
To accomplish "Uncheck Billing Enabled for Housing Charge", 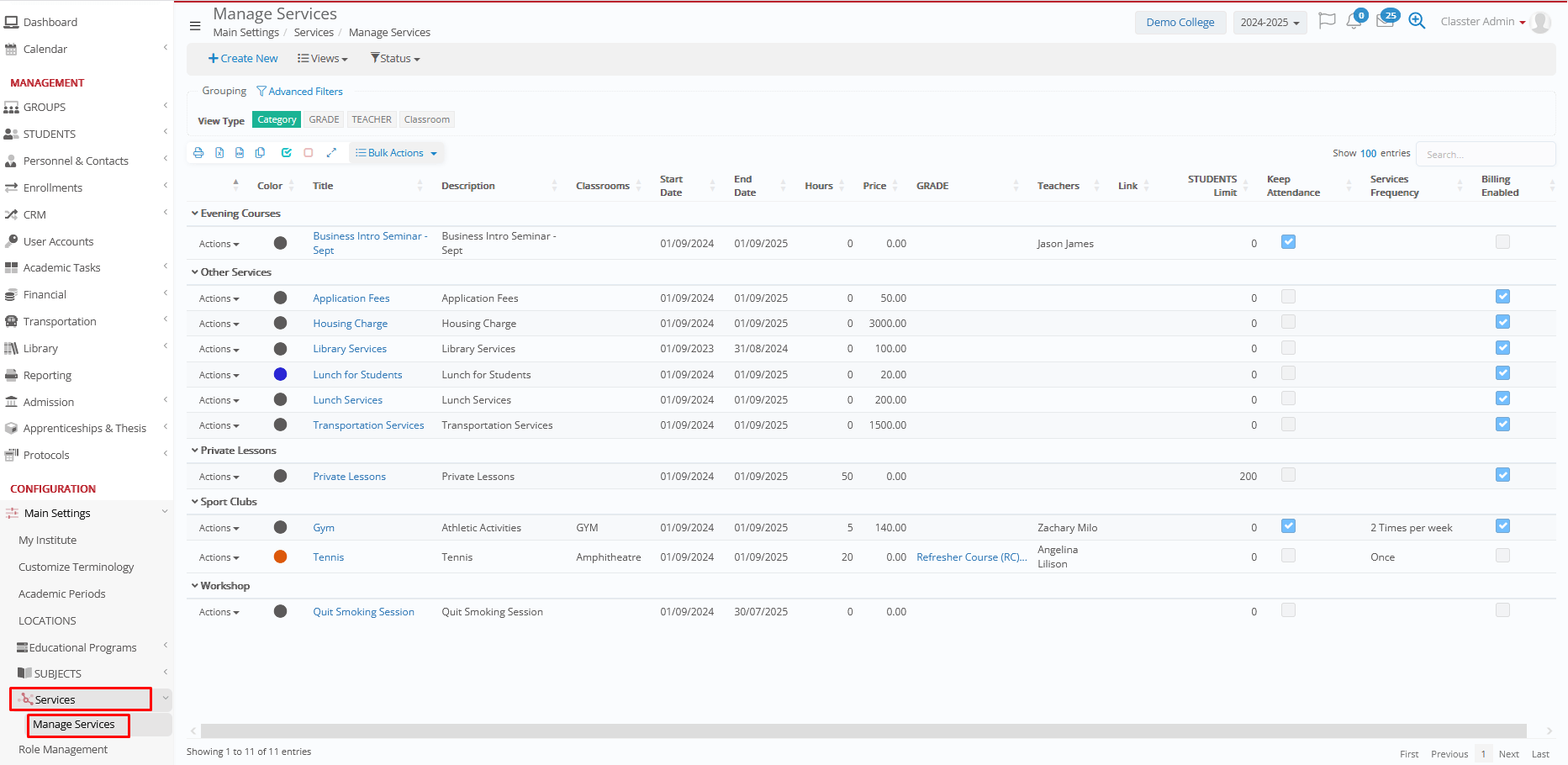I will 1502,322.
